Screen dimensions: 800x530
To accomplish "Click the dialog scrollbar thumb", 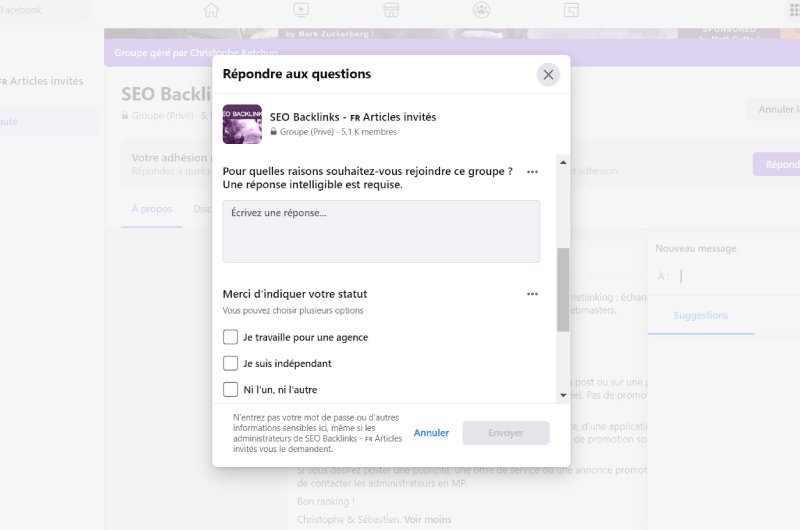I will point(563,290).
